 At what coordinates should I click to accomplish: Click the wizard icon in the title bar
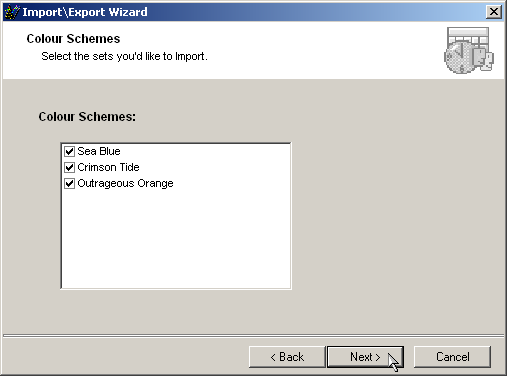tap(12, 12)
